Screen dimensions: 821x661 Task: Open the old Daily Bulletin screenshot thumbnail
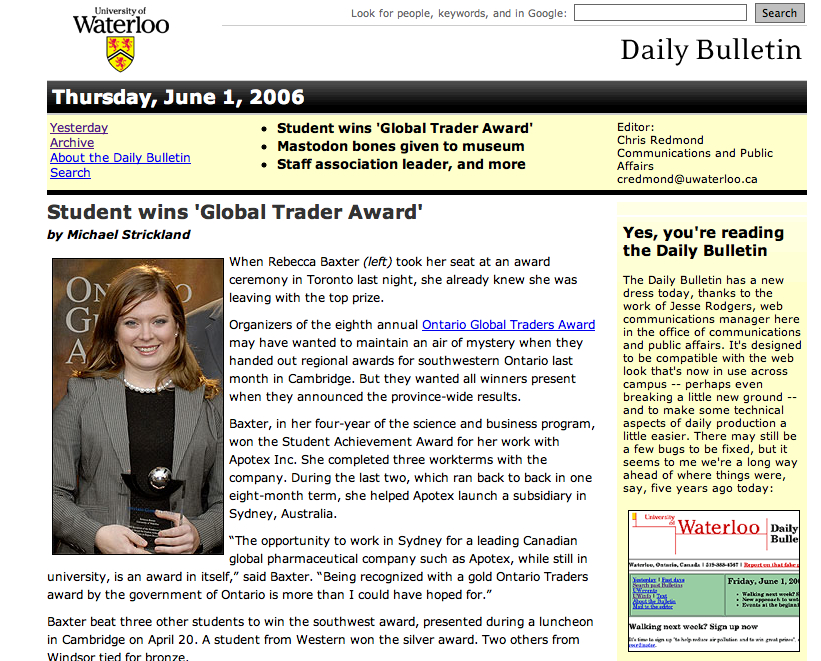(713, 583)
